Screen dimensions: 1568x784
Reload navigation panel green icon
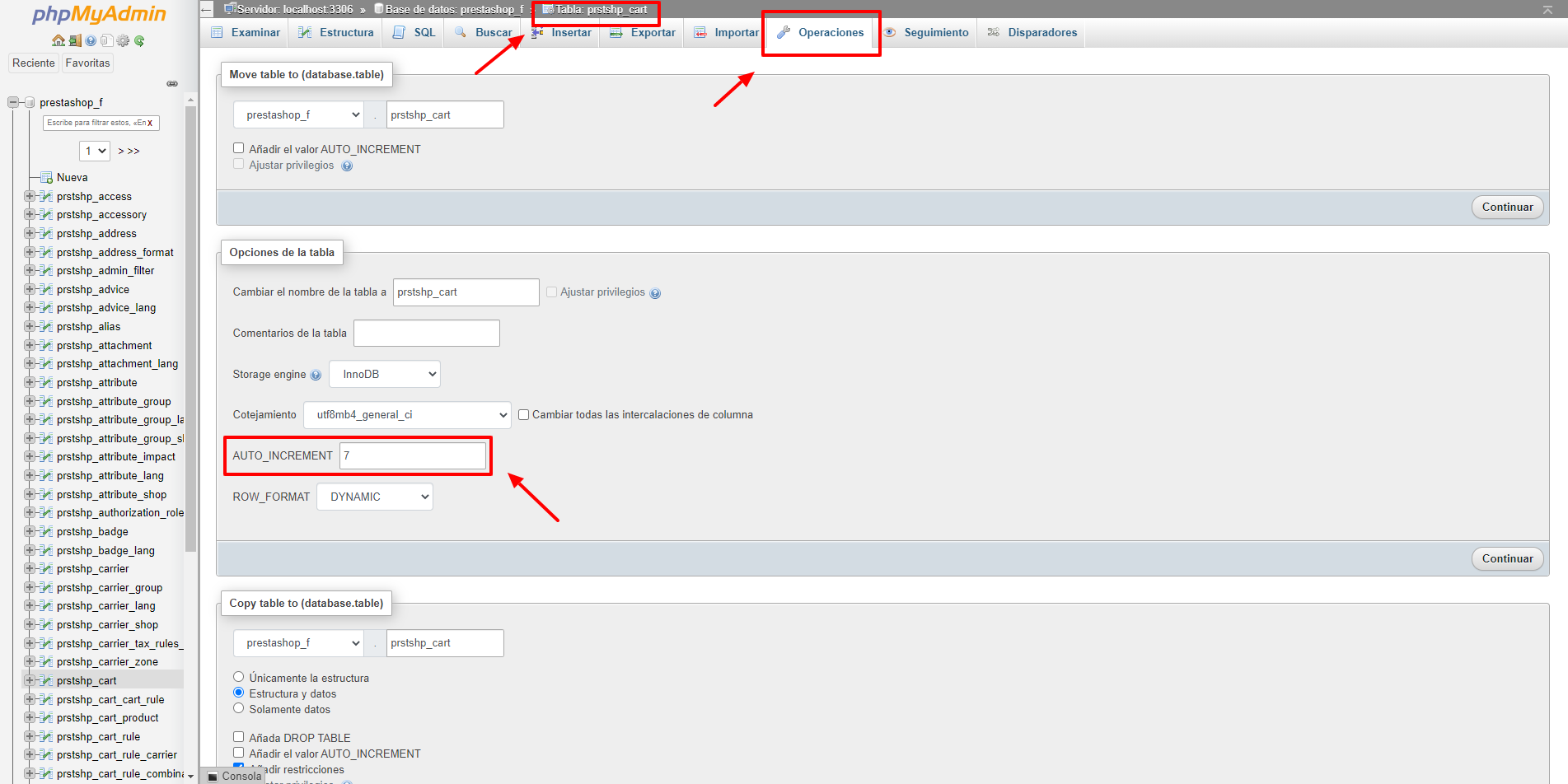tap(139, 40)
